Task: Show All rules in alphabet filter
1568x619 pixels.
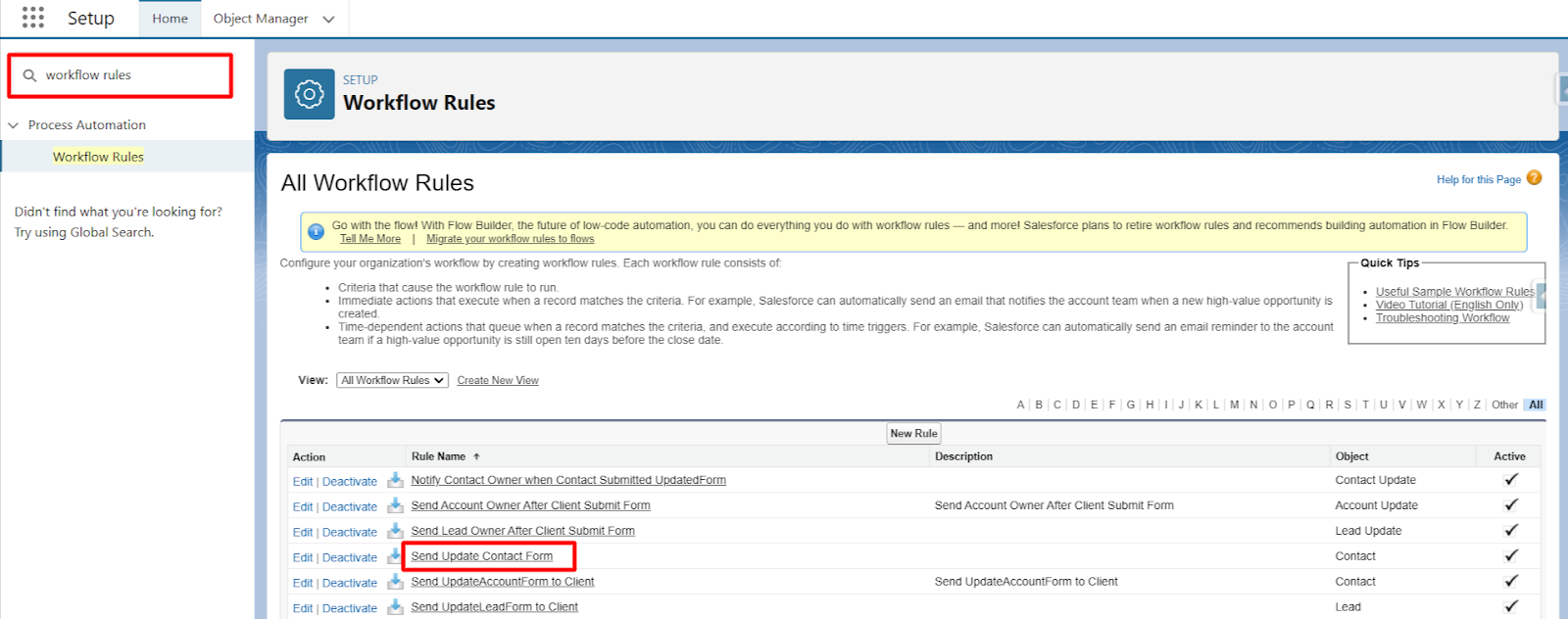Action: 1536,405
